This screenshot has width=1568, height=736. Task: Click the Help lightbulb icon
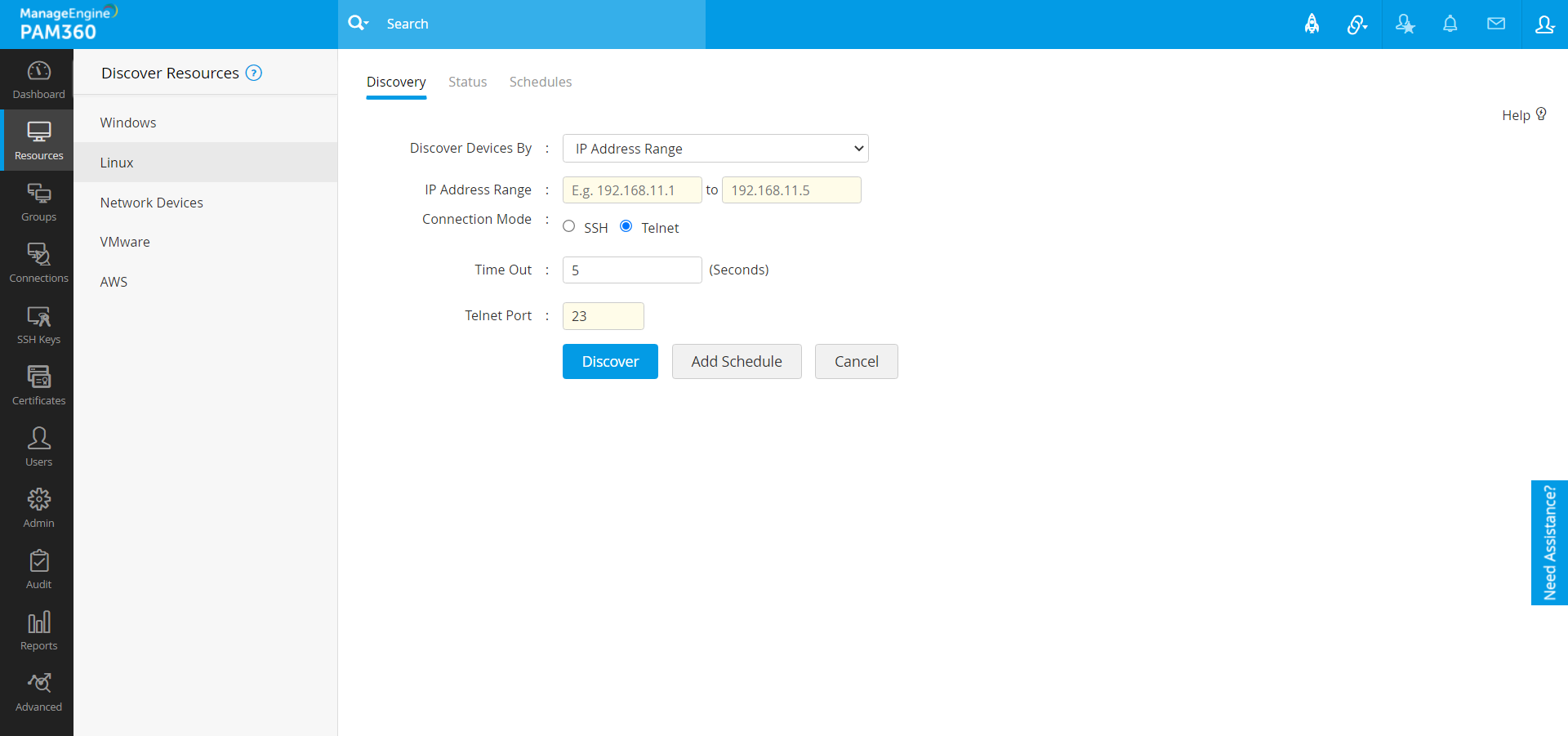coord(1541,114)
